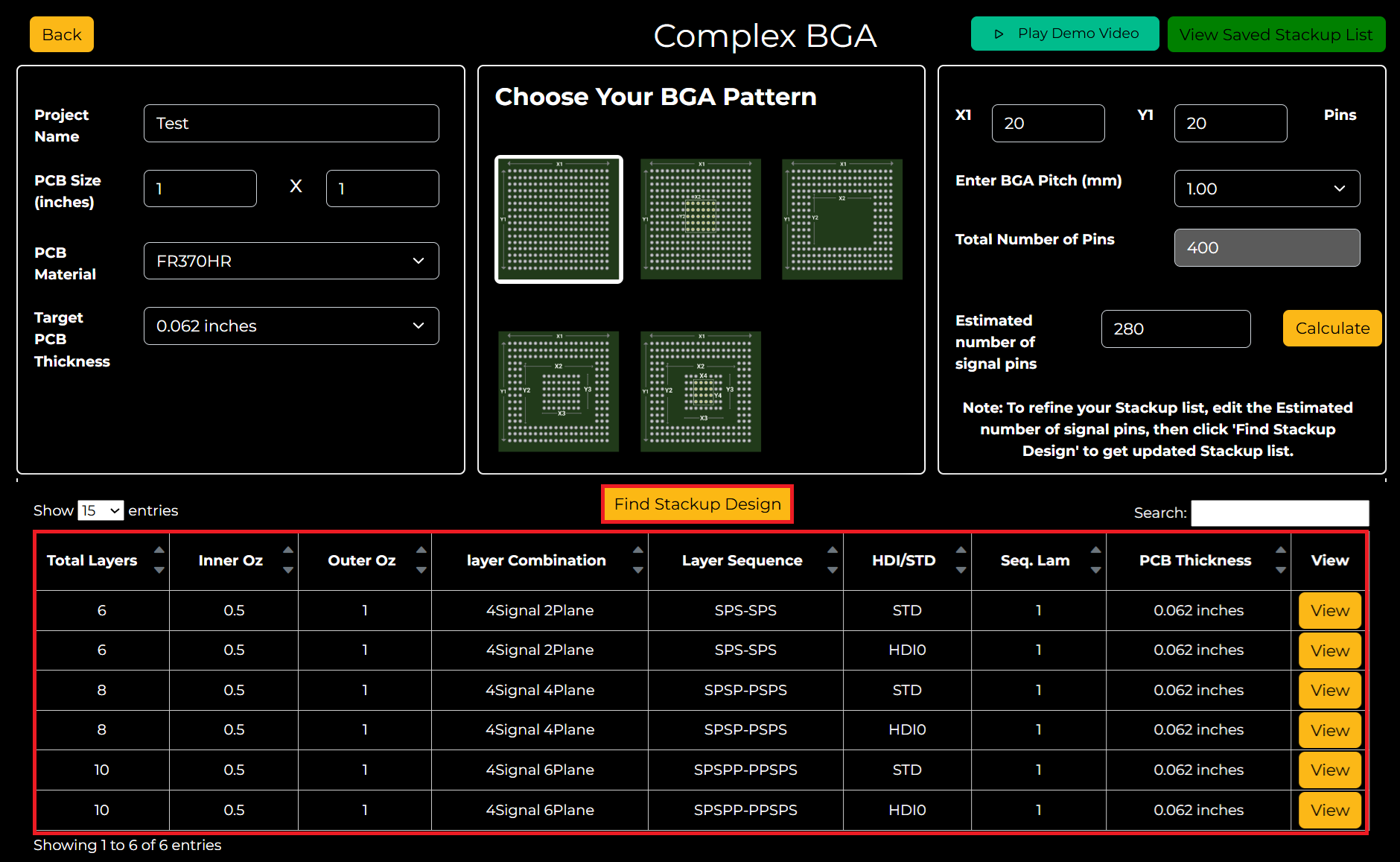1400x862 pixels.
Task: Sort by Outer Oz column arrows
Action: coord(421,560)
